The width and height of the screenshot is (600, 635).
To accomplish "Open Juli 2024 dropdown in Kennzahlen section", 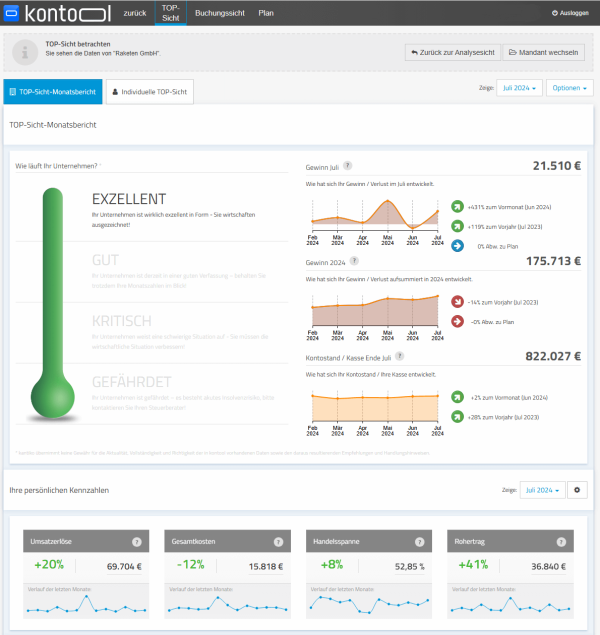I will coord(542,490).
